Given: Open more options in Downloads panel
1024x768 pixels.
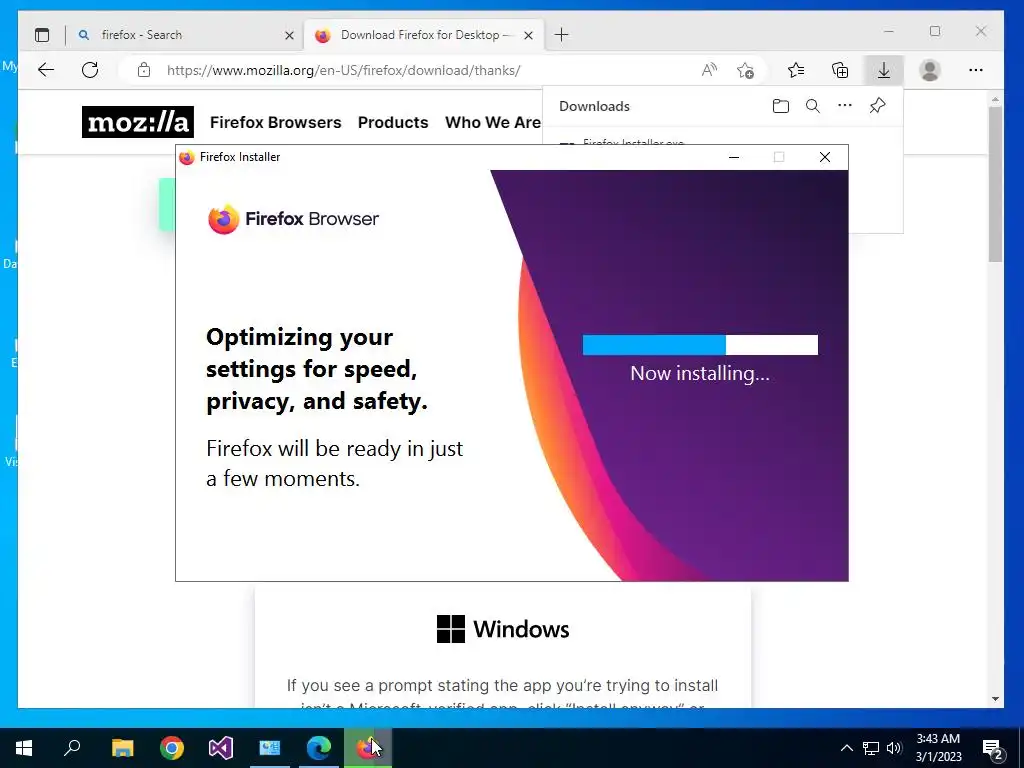Looking at the screenshot, I should [845, 106].
